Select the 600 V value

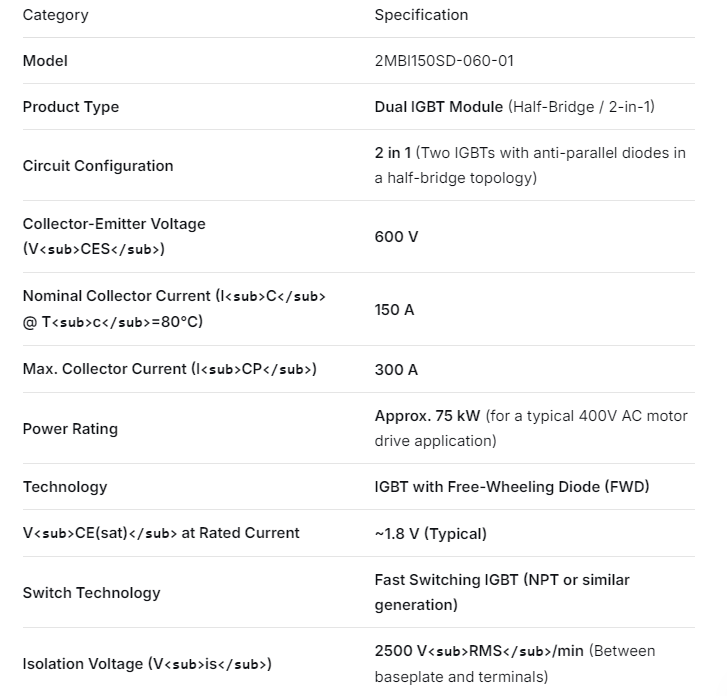396,237
